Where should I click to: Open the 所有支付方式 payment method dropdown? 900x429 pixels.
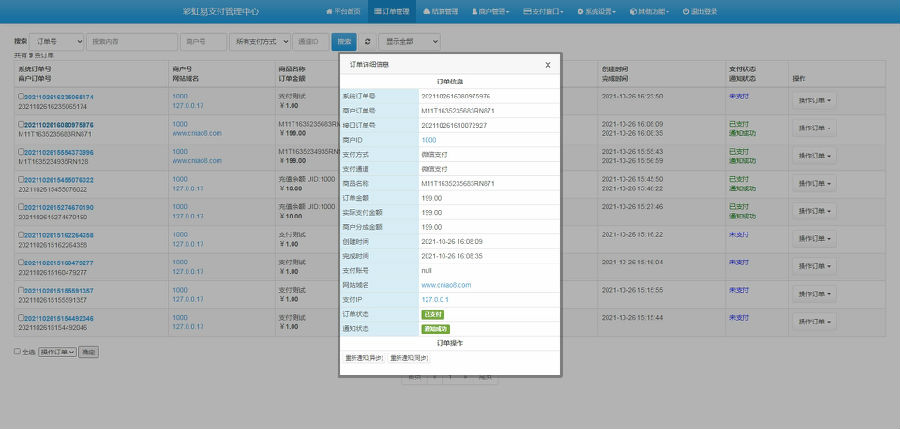(x=260, y=42)
